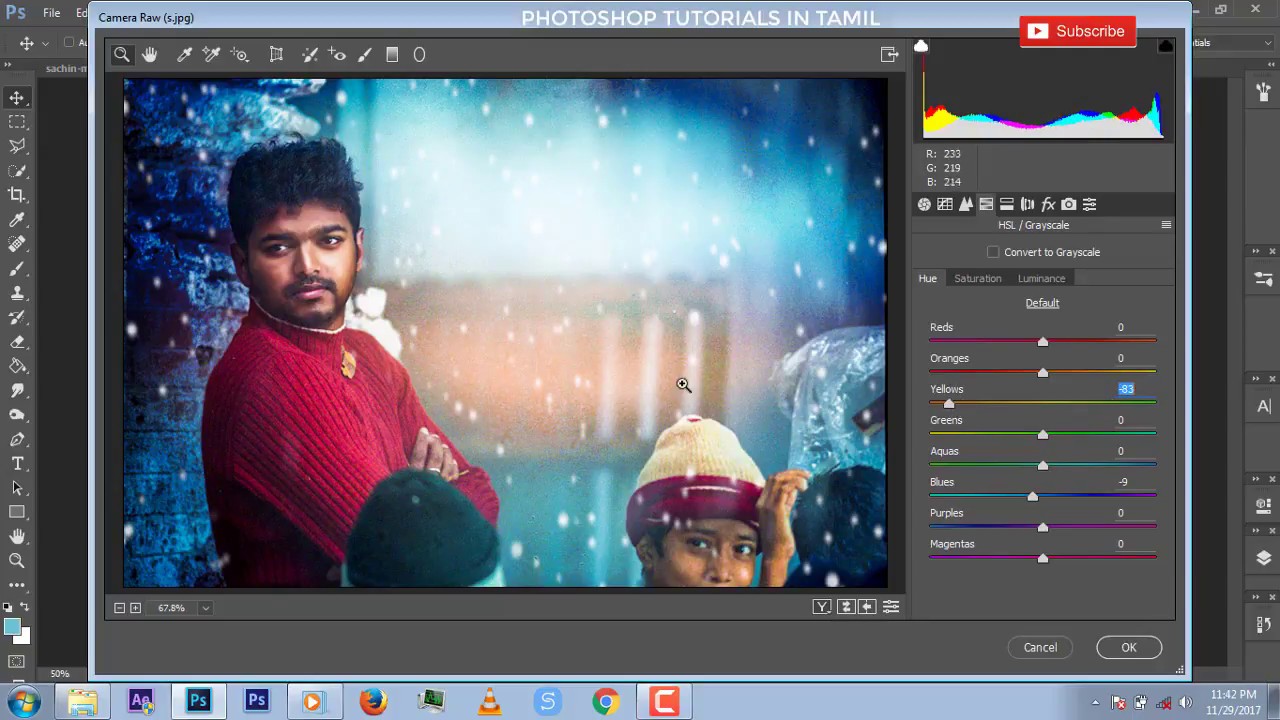Click the Yellows hue slider handle
Screen dimensions: 1280x720
pyautogui.click(x=949, y=404)
